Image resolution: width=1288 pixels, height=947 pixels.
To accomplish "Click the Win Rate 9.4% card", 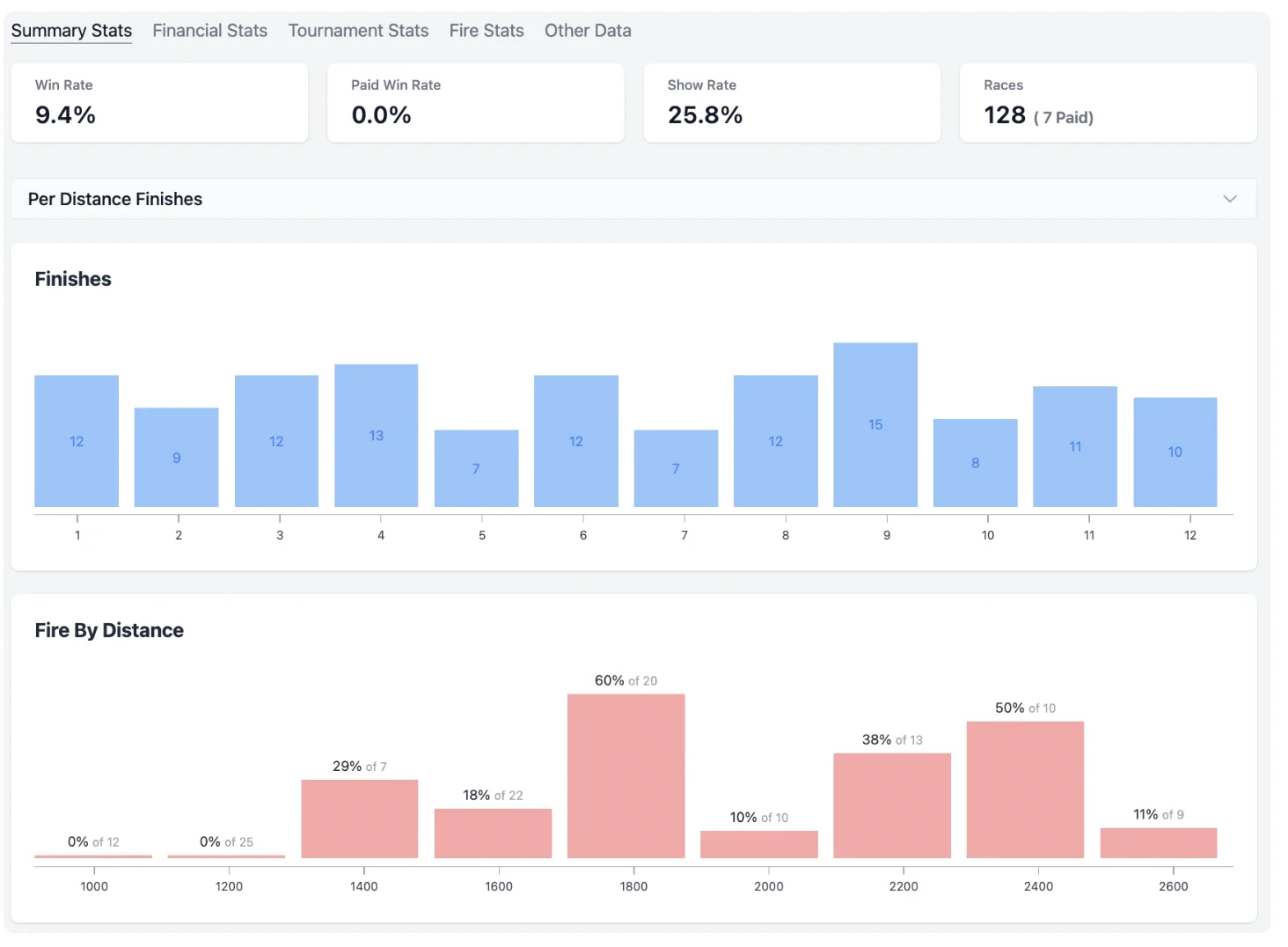I will pyautogui.click(x=159, y=102).
